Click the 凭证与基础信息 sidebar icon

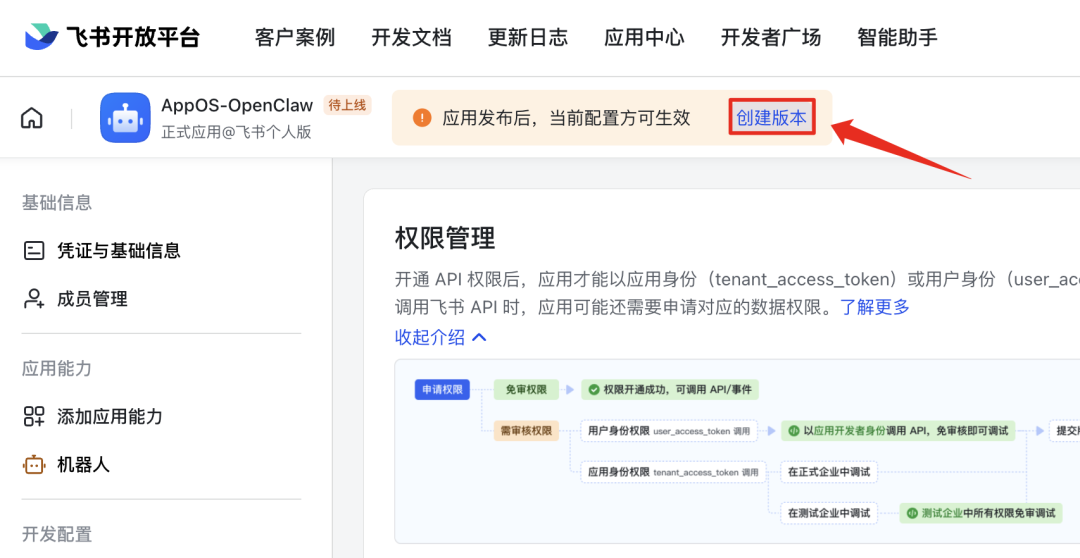click(x=34, y=250)
